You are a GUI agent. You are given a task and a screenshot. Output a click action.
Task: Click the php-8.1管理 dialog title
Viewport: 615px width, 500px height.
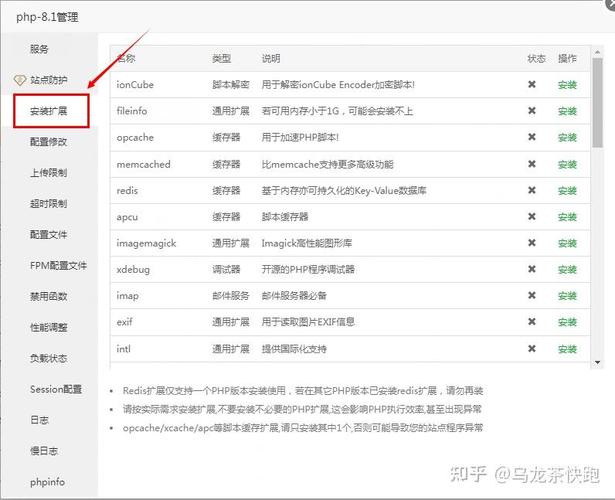47,17
